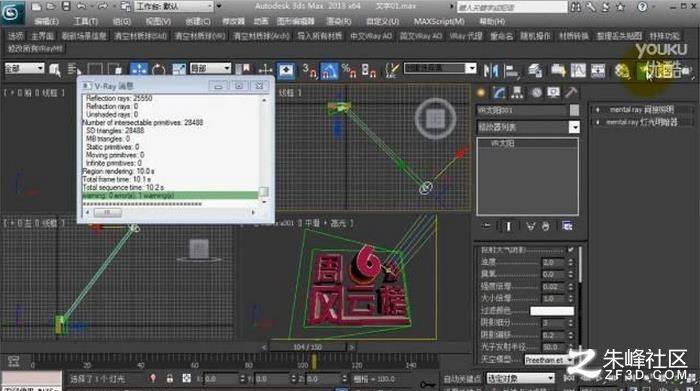Screen dimensions: 700x391
Task: Select the Move transform tool
Action: coord(139,69)
